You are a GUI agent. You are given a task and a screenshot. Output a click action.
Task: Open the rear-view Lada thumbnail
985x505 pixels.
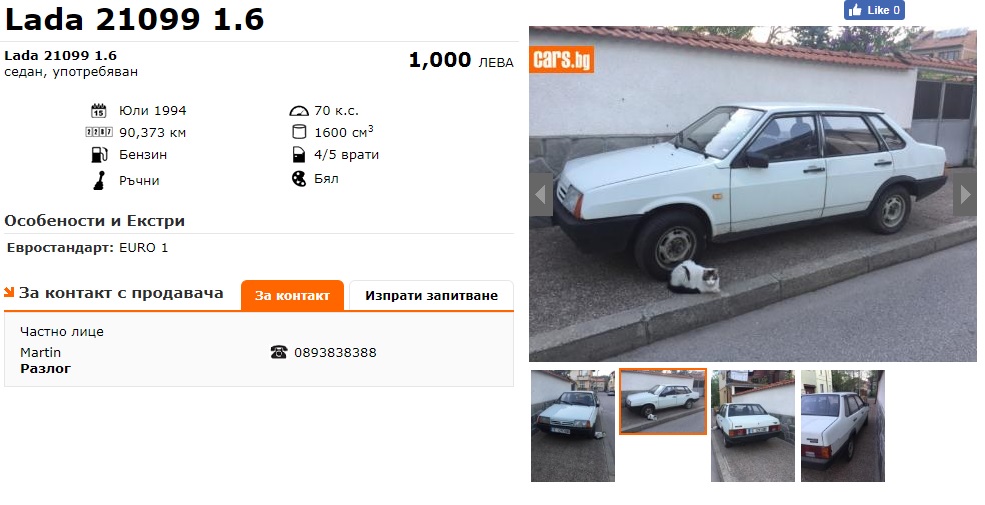point(753,426)
